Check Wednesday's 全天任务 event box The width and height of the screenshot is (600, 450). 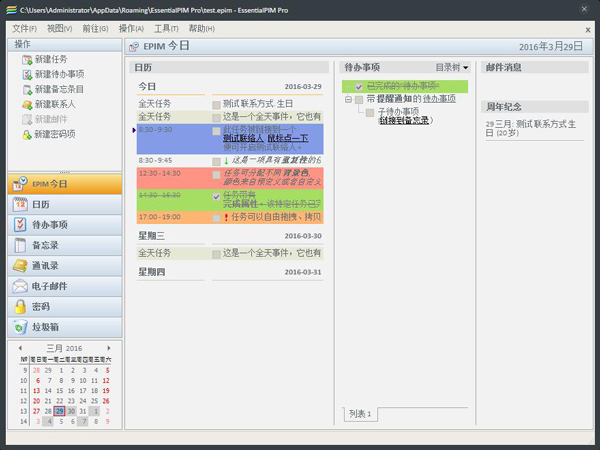click(216, 254)
